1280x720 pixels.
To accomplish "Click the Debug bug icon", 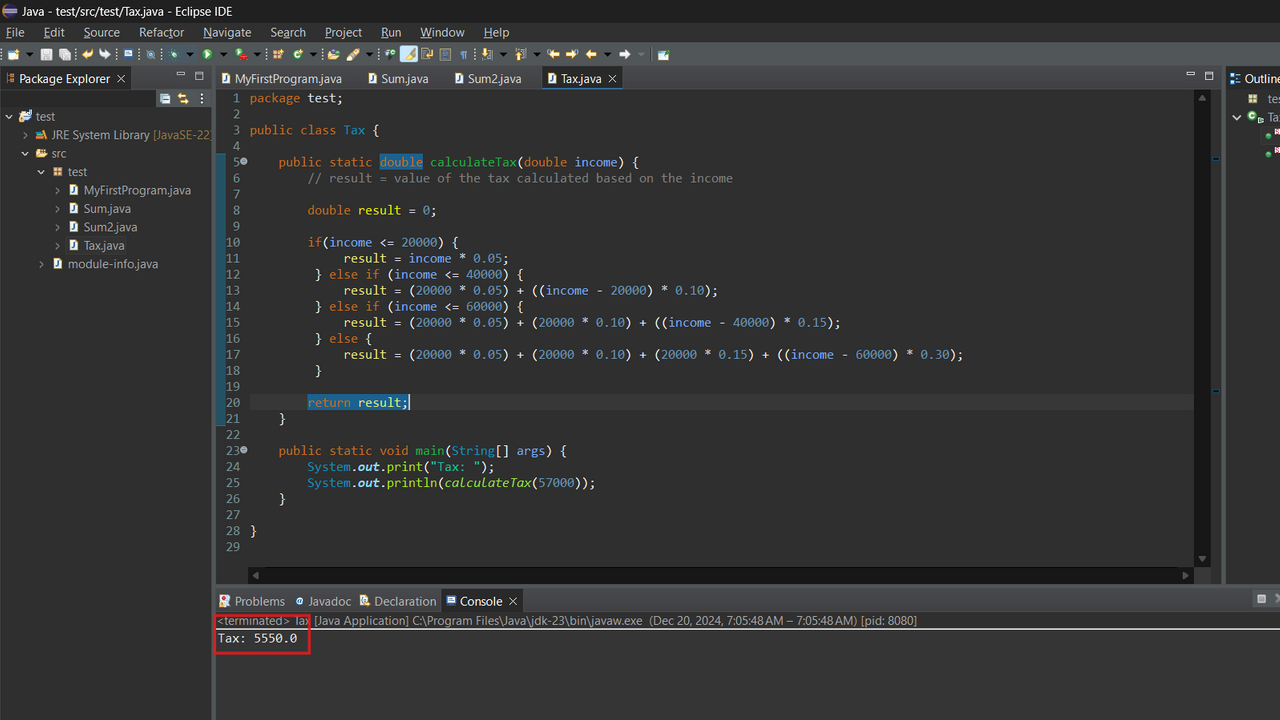I will tap(173, 54).
